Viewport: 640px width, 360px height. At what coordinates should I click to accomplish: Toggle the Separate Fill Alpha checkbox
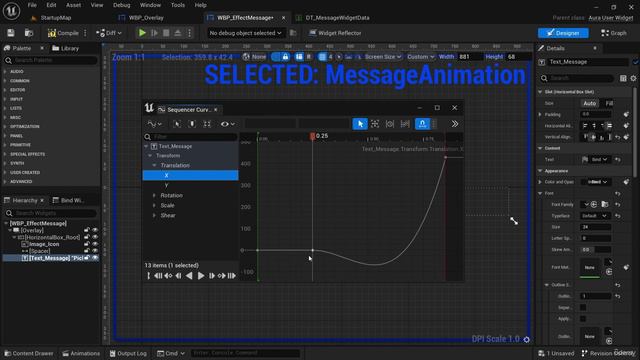point(583,307)
